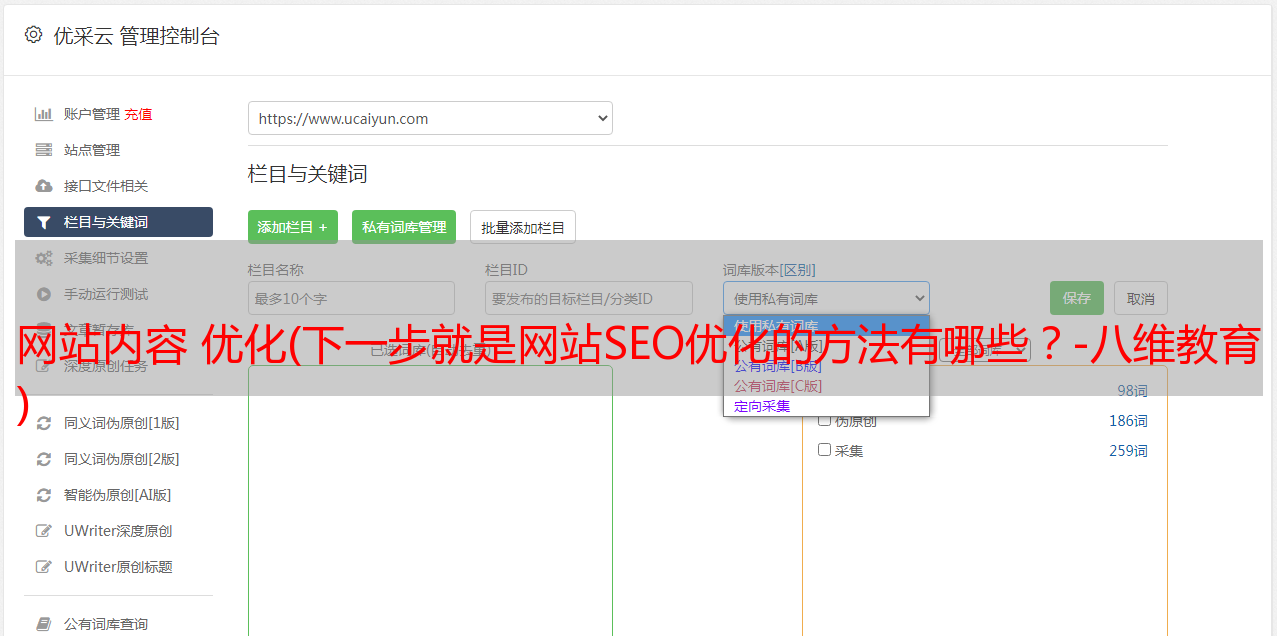Click the play circle icon for 手动运行测试

44,294
